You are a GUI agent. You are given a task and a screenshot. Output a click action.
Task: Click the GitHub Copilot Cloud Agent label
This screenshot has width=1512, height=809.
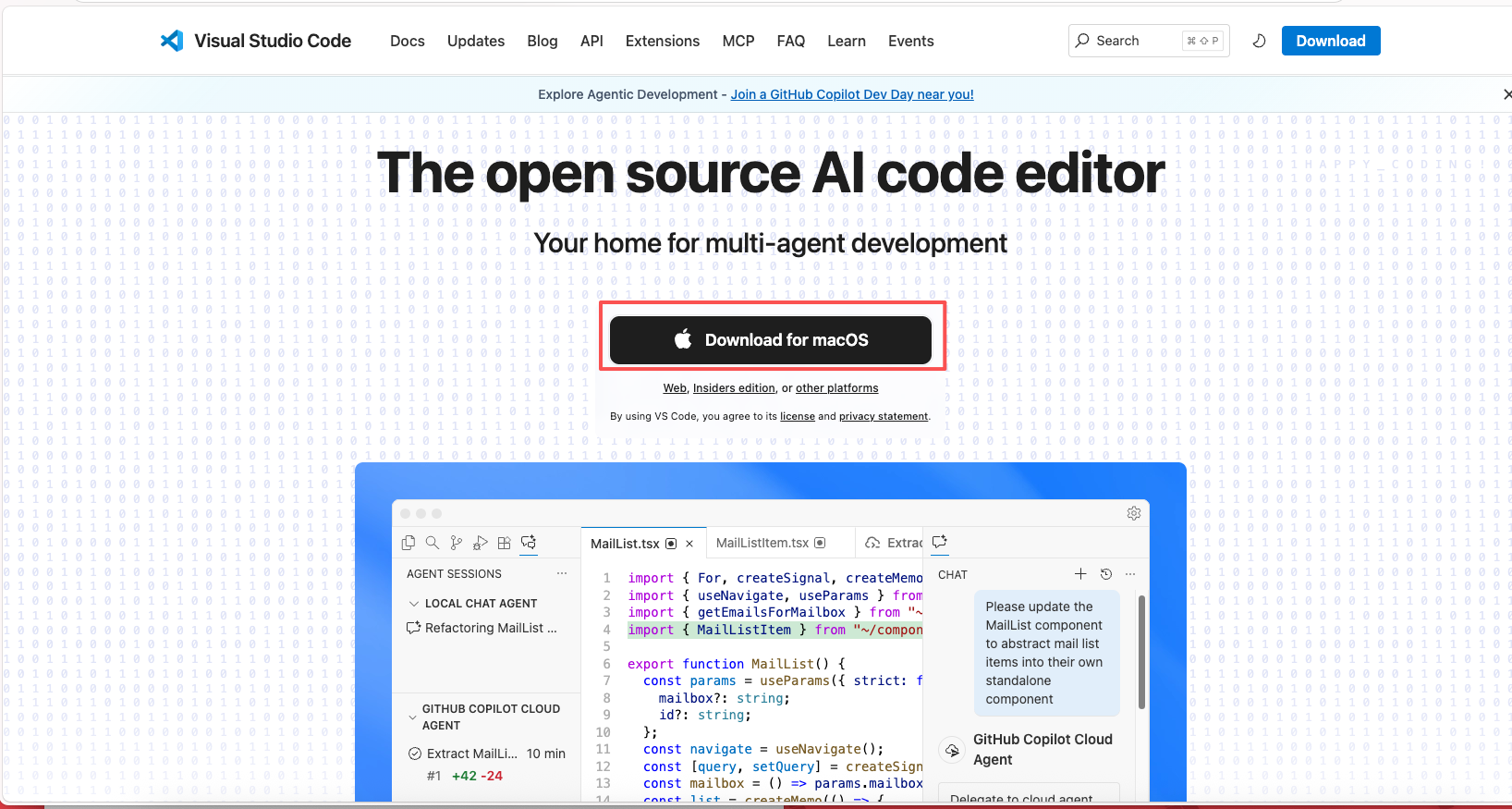coord(1043,750)
